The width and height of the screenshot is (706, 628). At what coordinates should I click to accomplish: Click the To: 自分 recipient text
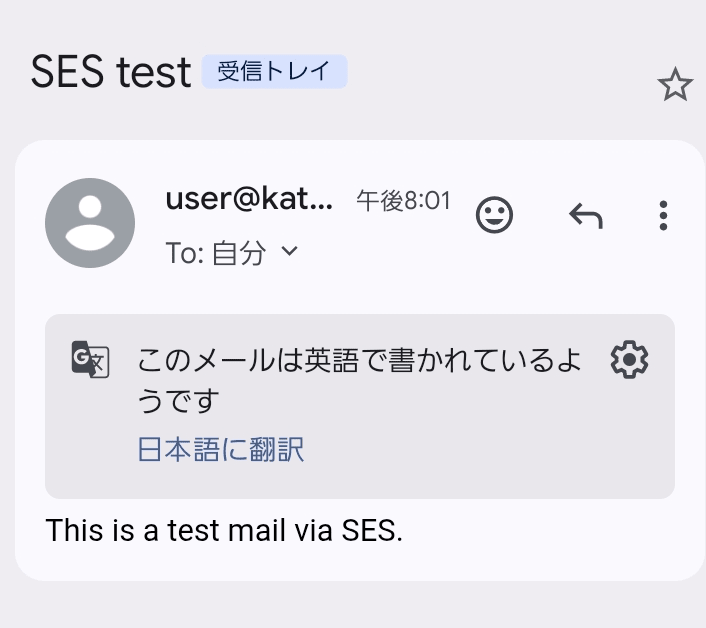(x=216, y=253)
